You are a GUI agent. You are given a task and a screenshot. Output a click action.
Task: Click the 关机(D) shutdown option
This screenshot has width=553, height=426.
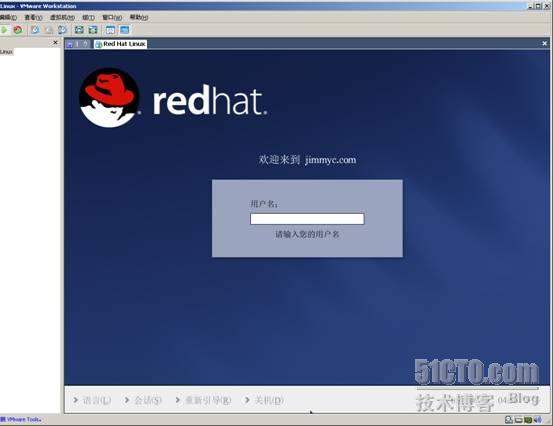point(264,400)
